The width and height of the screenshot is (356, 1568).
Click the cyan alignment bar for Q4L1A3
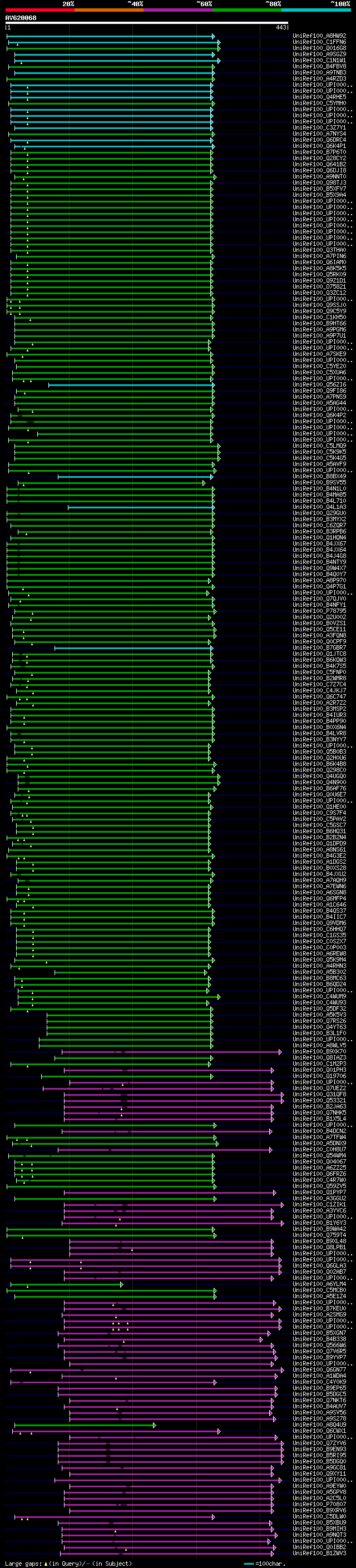coord(141,507)
